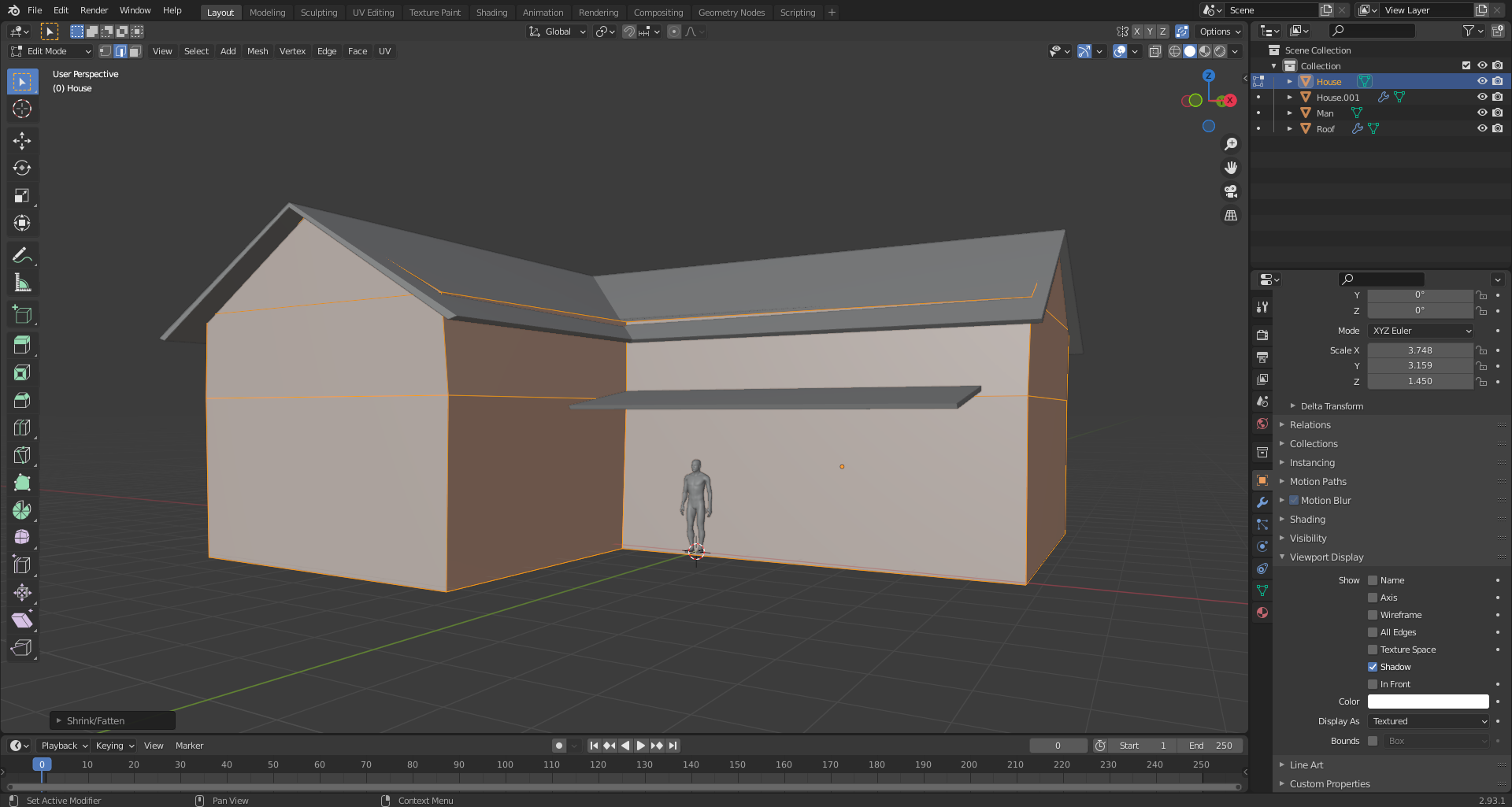1512x807 pixels.
Task: Switch to the Sculpting workspace tab
Action: [x=319, y=13]
